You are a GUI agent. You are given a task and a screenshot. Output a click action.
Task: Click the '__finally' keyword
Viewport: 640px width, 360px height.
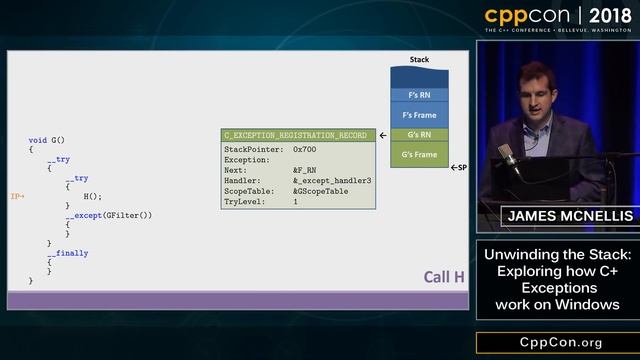68,253
